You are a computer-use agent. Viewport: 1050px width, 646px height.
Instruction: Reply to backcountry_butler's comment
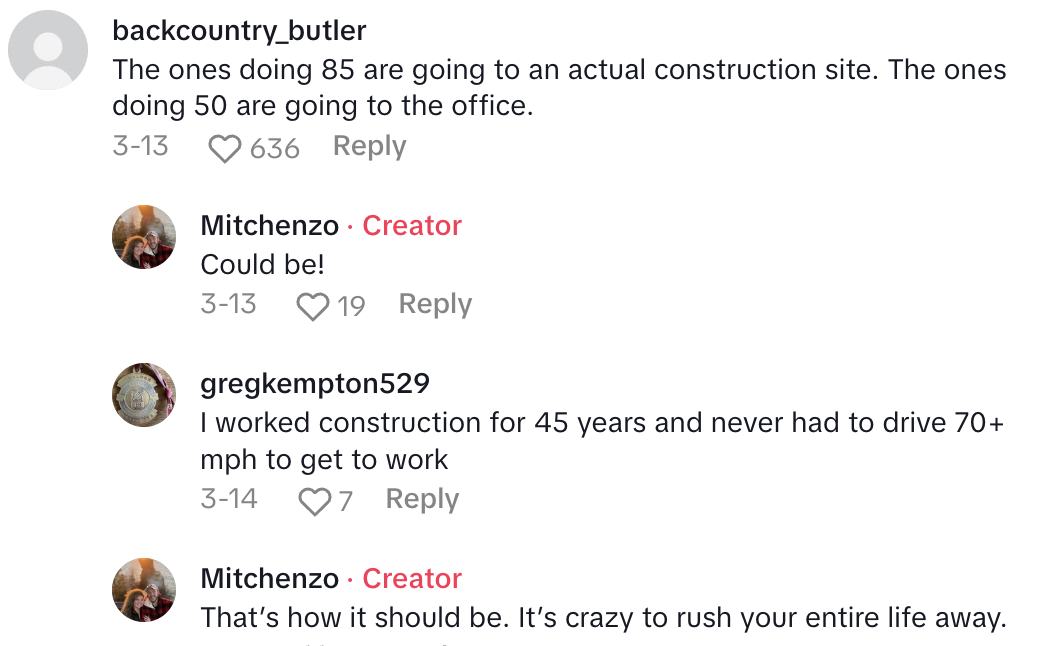click(x=369, y=146)
